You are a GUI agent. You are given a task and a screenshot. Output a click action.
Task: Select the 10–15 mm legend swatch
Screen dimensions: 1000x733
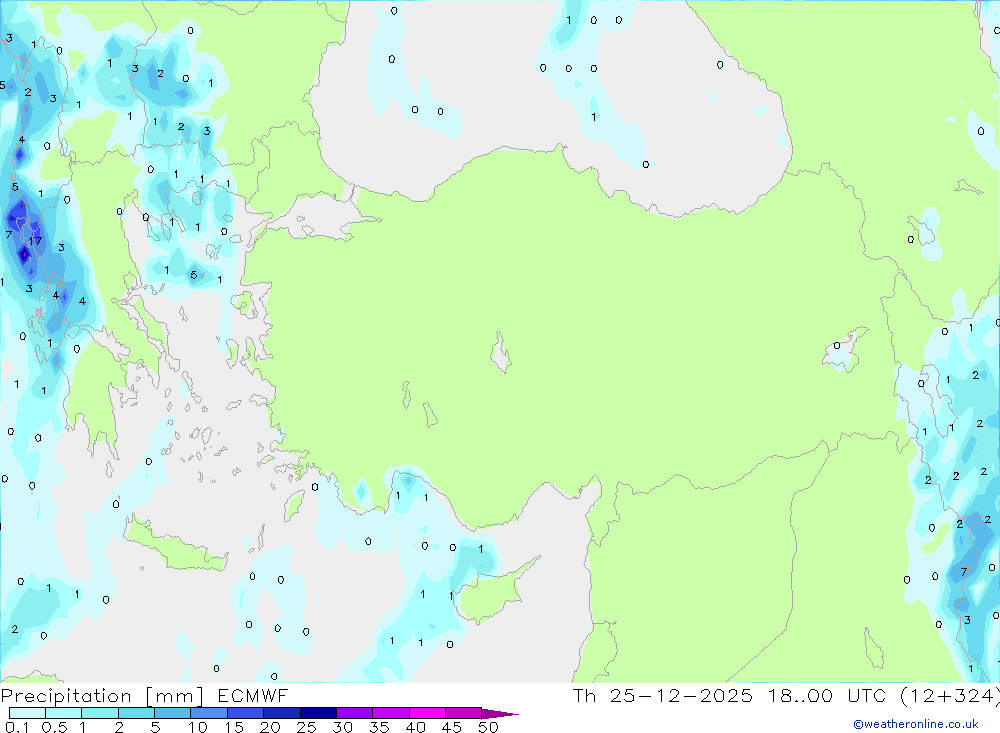(209, 713)
